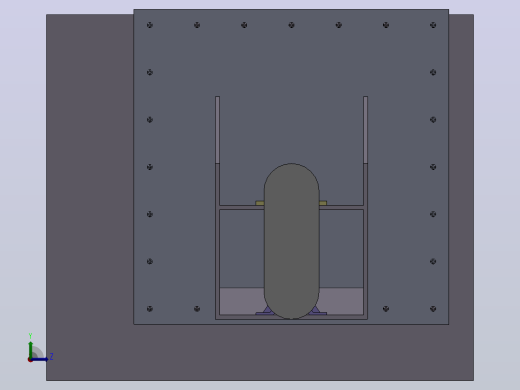Select the yellow block right of the tank
The image size is (520, 390).
(x=323, y=203)
